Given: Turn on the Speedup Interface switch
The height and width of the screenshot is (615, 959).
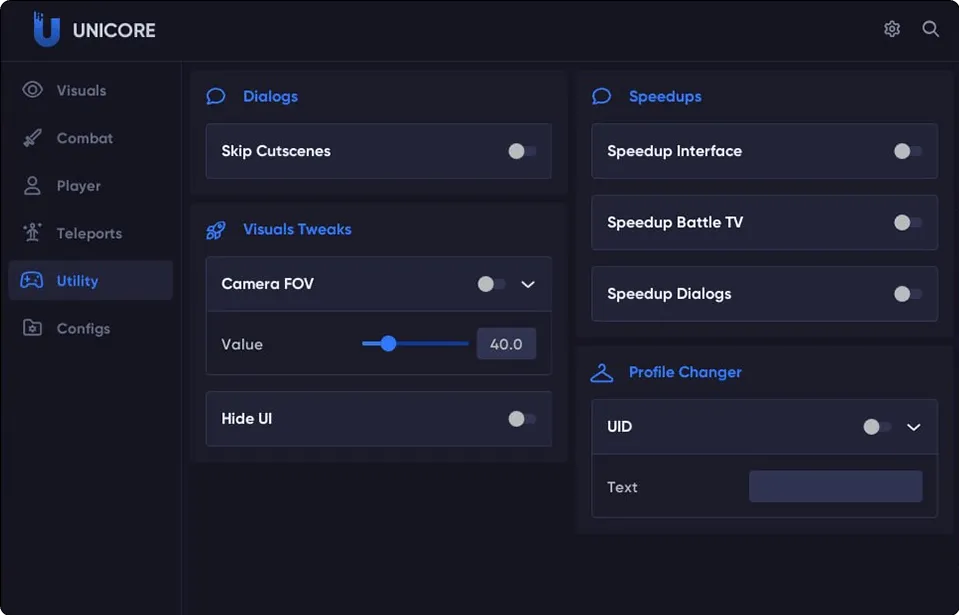Looking at the screenshot, I should click(907, 151).
